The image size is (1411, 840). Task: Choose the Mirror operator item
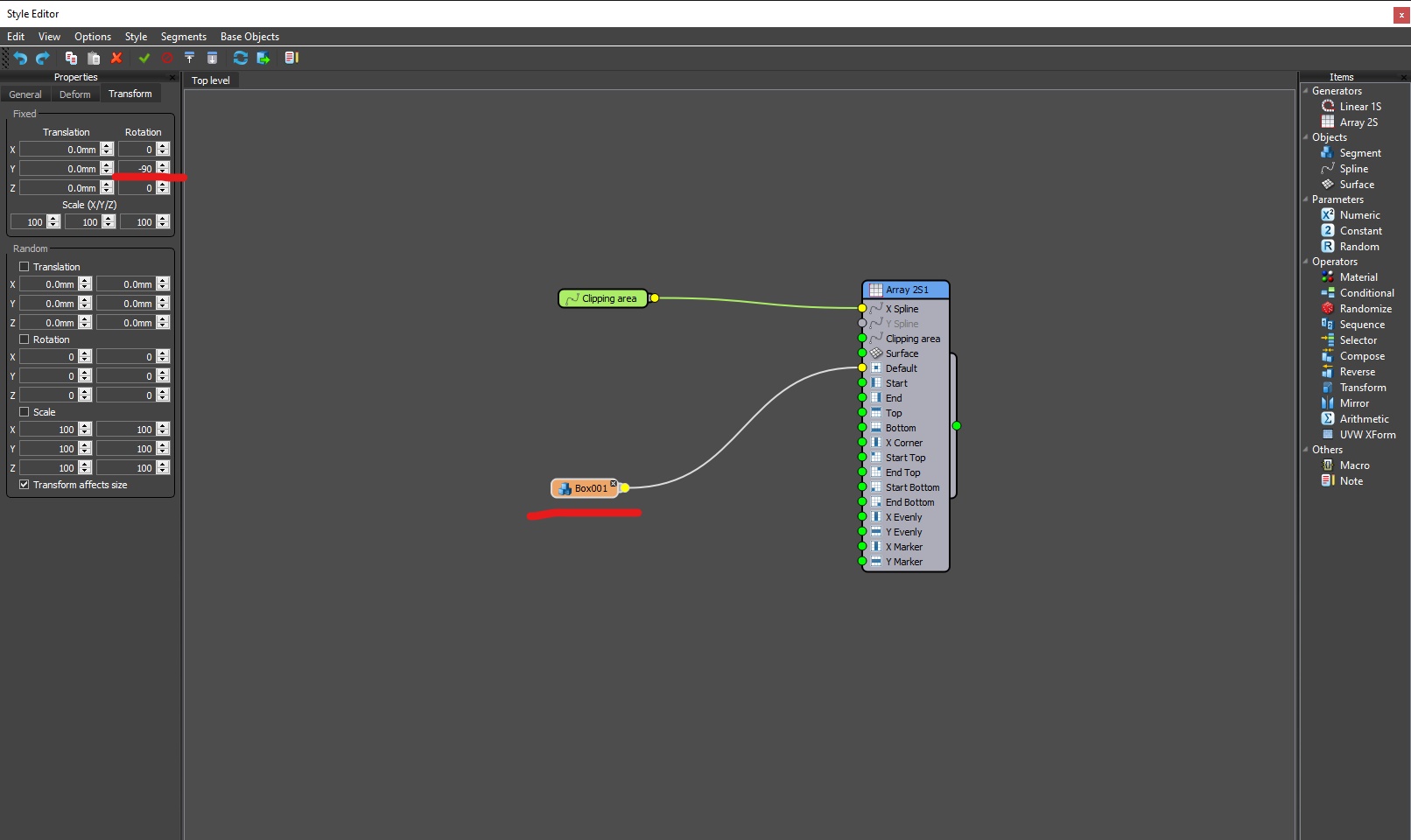tap(1353, 403)
